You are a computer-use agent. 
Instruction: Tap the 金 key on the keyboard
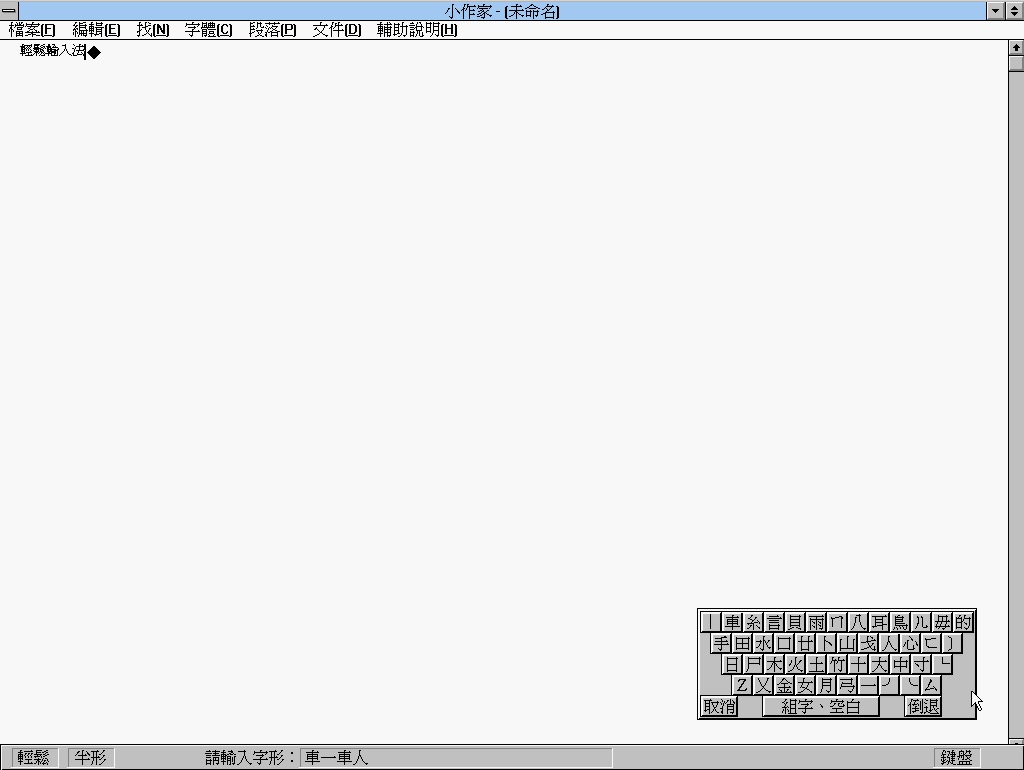point(785,685)
